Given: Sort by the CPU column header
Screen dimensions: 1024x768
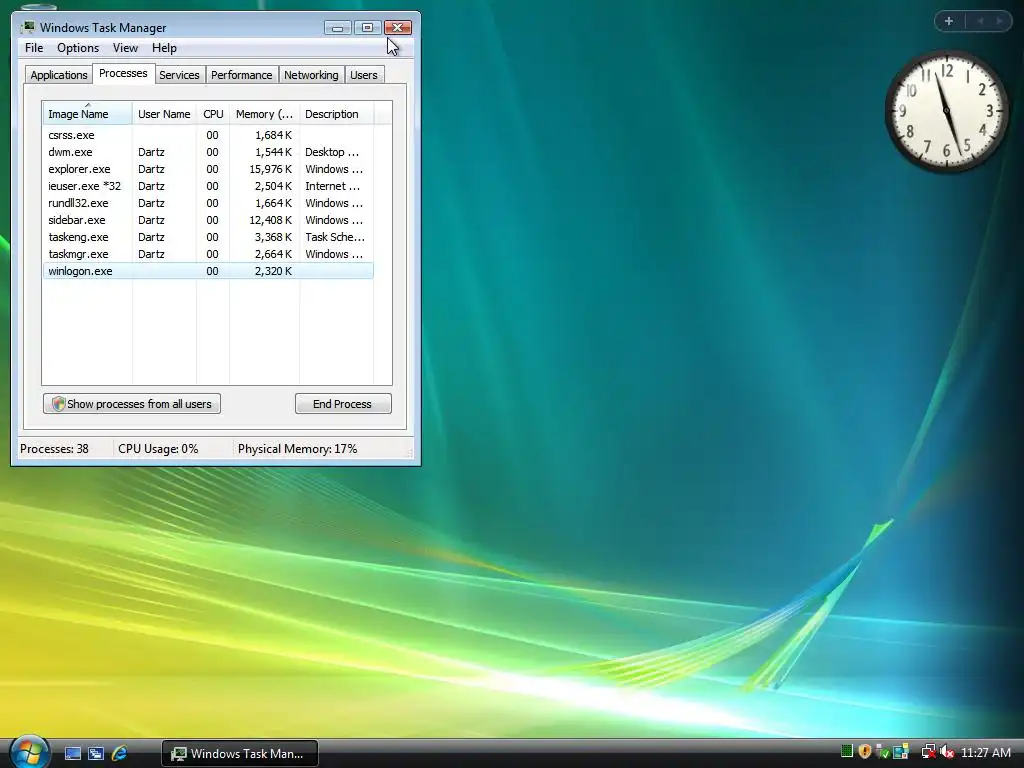Looking at the screenshot, I should (x=213, y=114).
